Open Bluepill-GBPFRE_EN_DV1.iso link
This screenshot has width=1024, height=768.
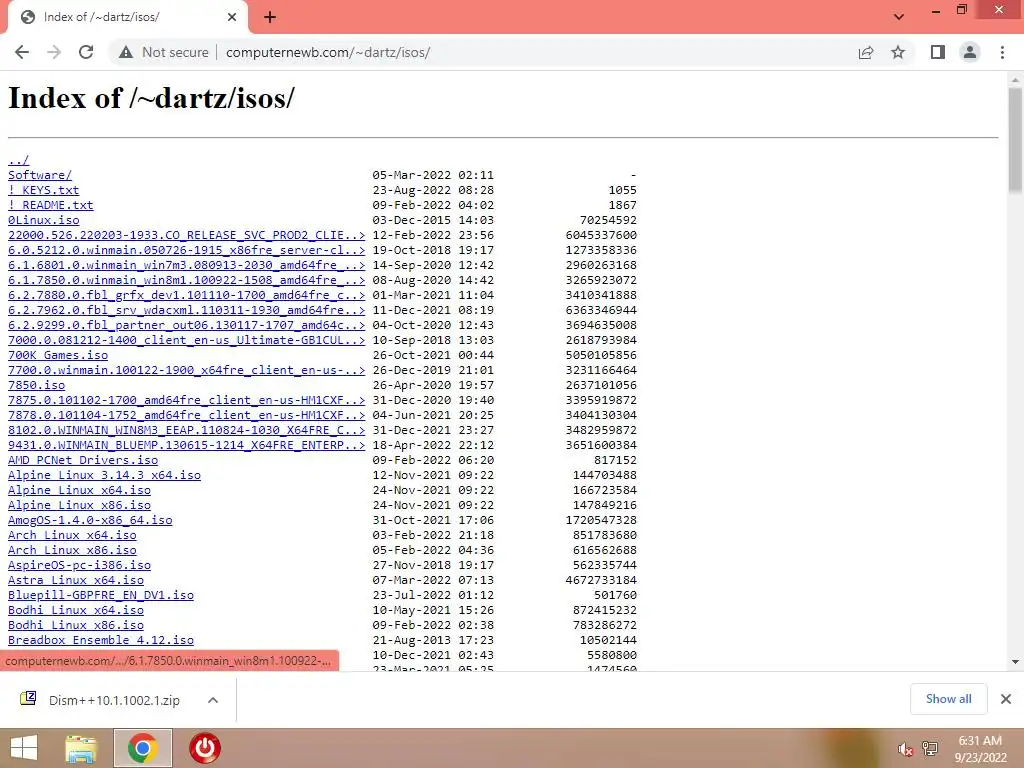click(101, 596)
